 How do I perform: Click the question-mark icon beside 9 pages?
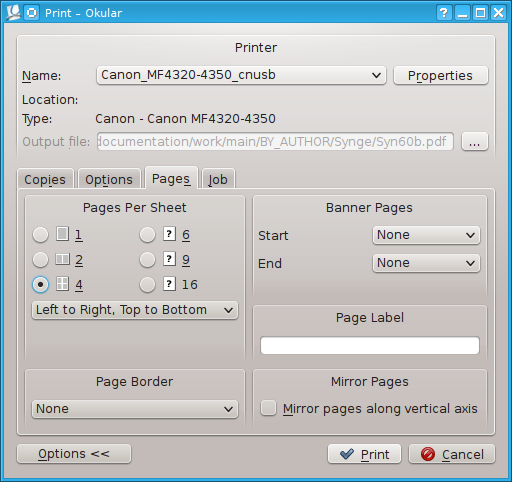tap(169, 259)
